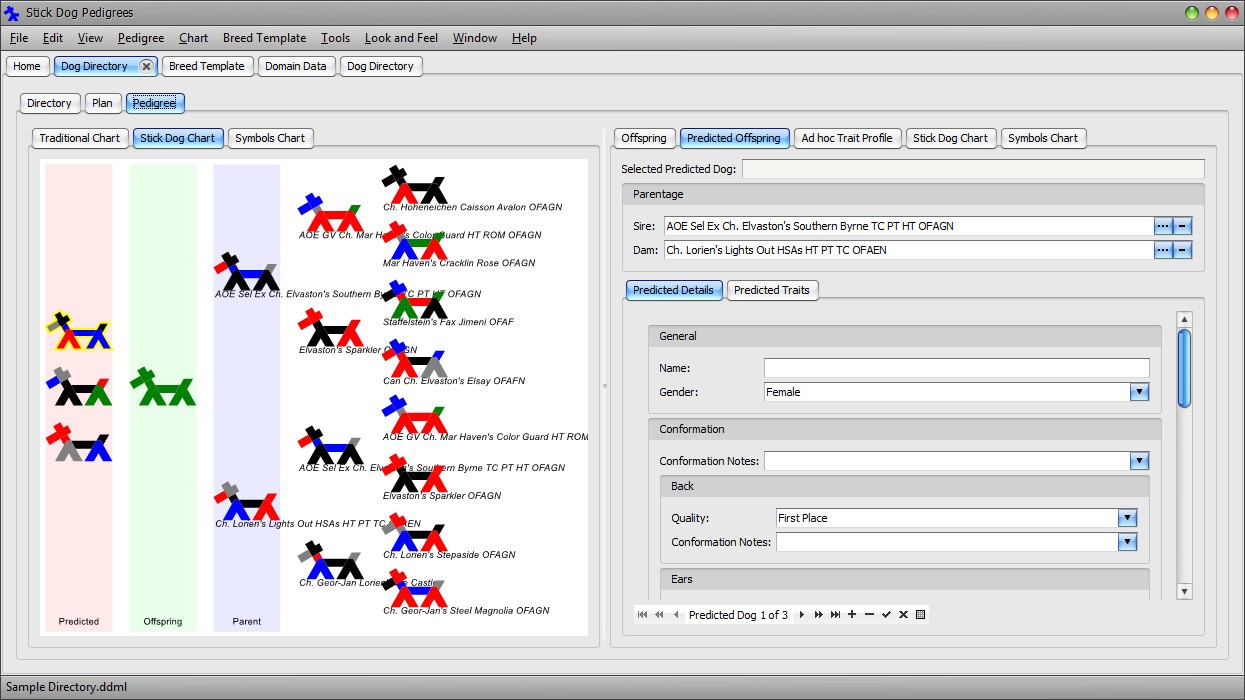
Task: Go to the Home tab
Action: click(27, 66)
